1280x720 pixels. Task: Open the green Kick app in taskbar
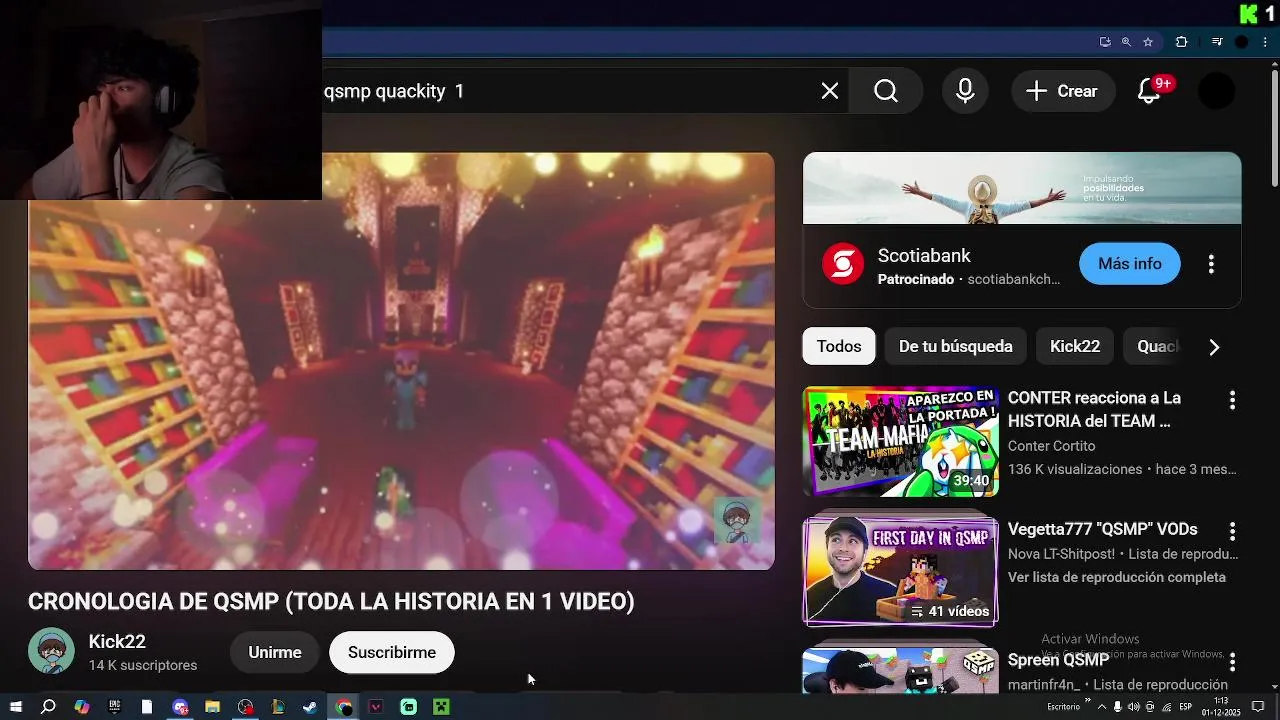click(409, 707)
